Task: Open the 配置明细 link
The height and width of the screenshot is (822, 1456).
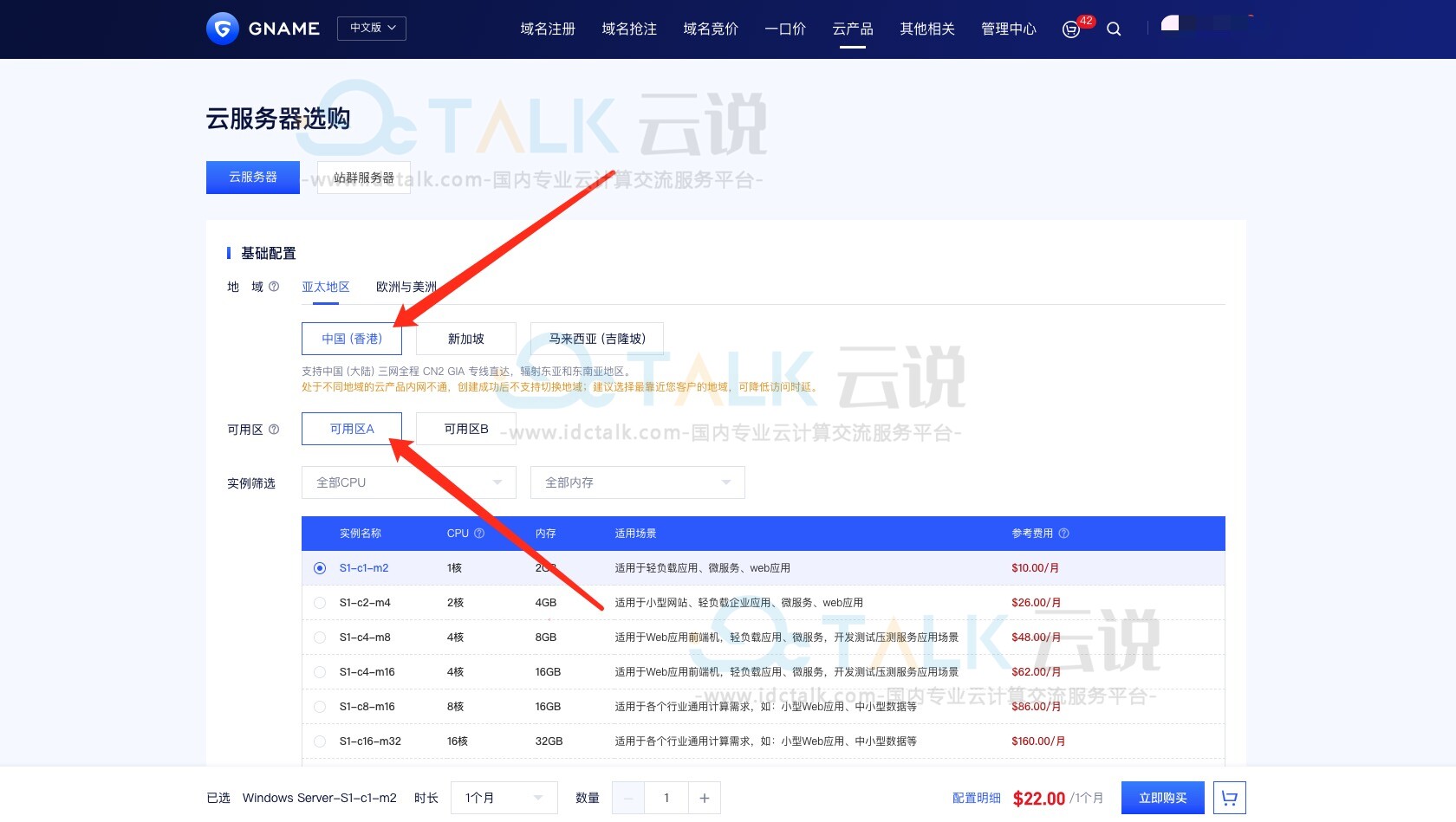Action: tap(977, 798)
